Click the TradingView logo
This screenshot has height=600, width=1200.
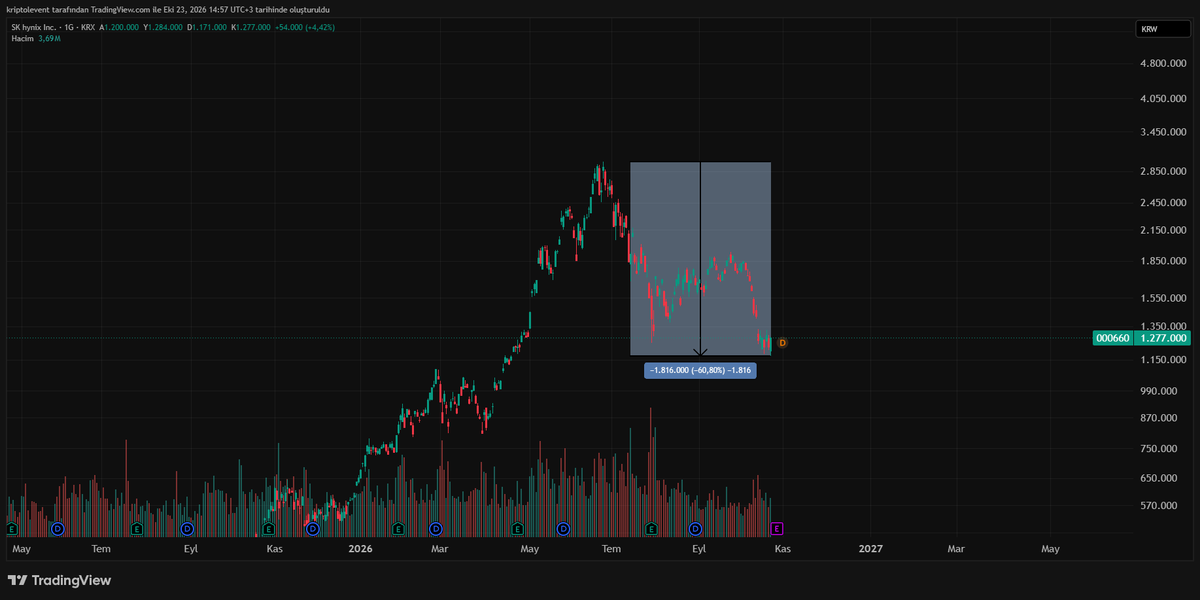coord(59,580)
